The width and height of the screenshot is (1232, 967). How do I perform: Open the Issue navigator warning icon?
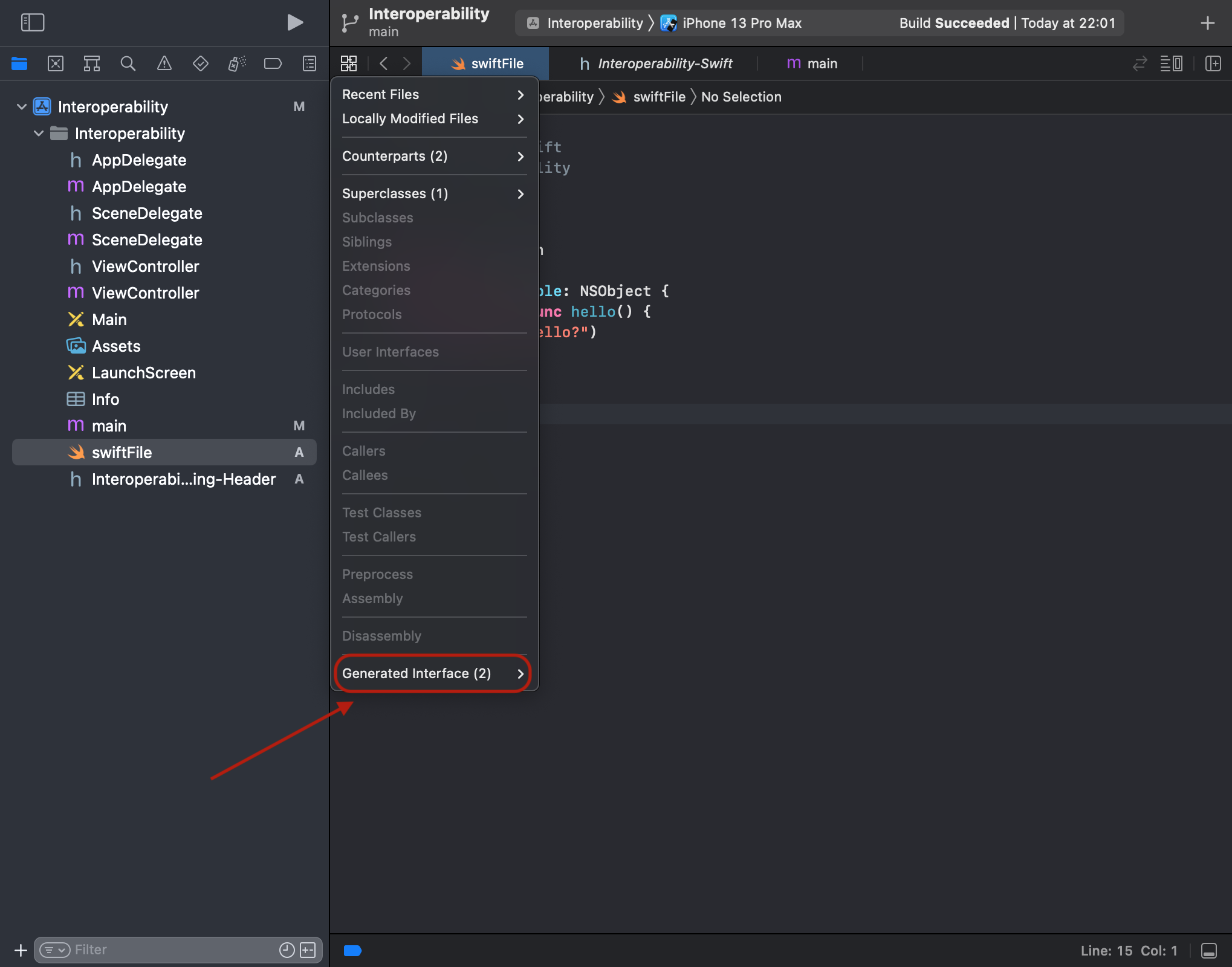point(164,63)
